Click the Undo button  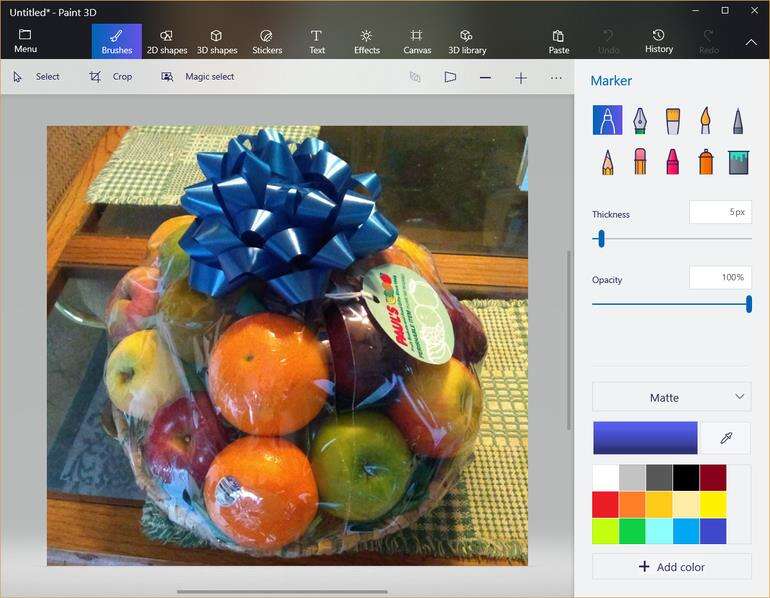pos(609,41)
